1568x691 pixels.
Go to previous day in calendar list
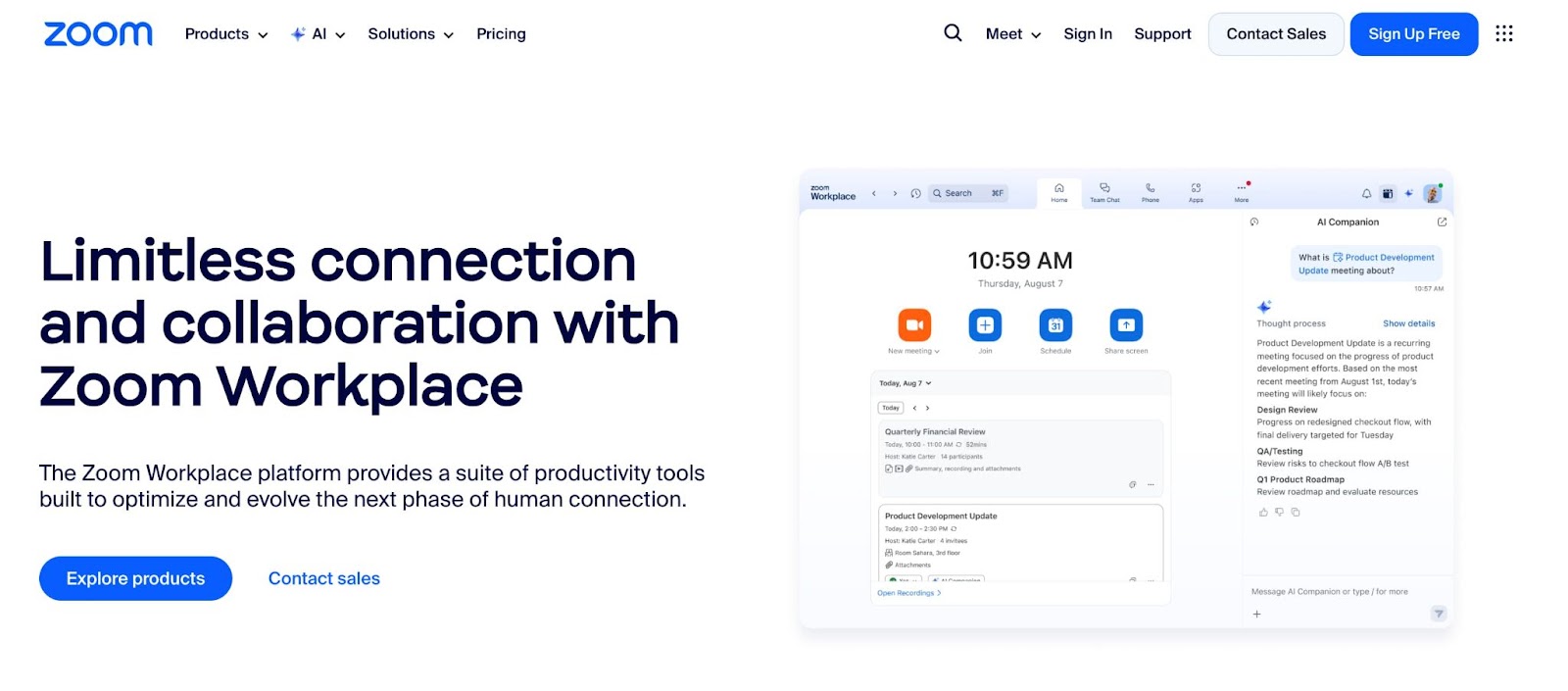click(915, 408)
